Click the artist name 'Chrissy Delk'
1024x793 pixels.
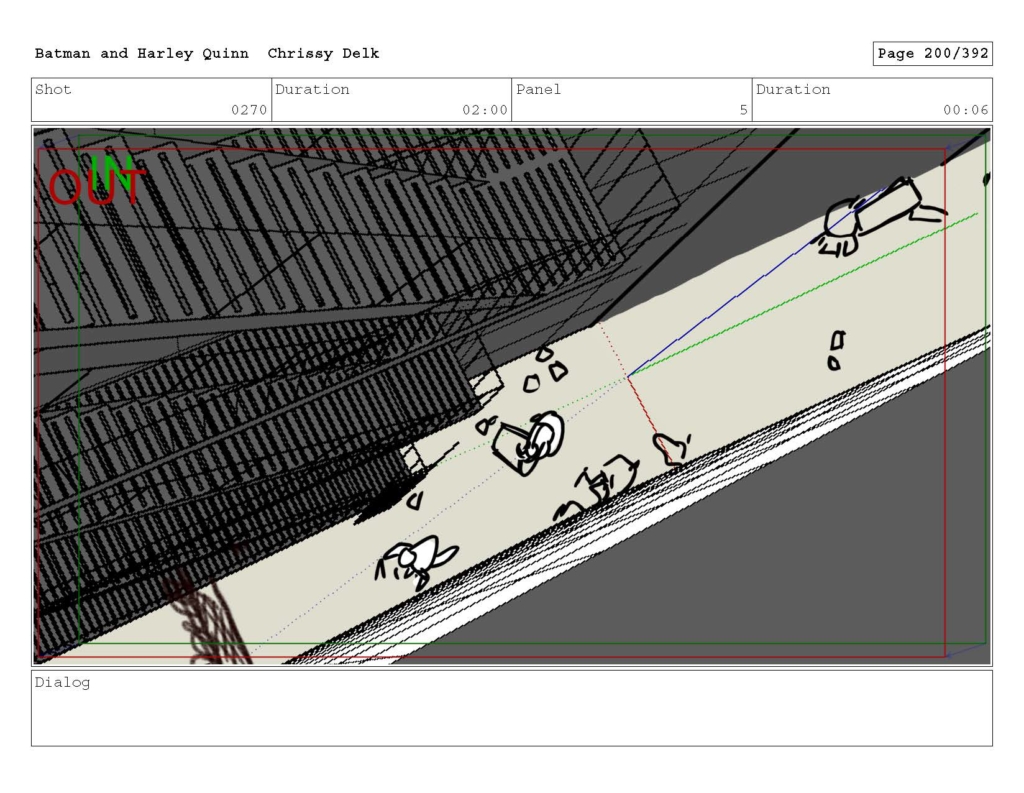(323, 54)
